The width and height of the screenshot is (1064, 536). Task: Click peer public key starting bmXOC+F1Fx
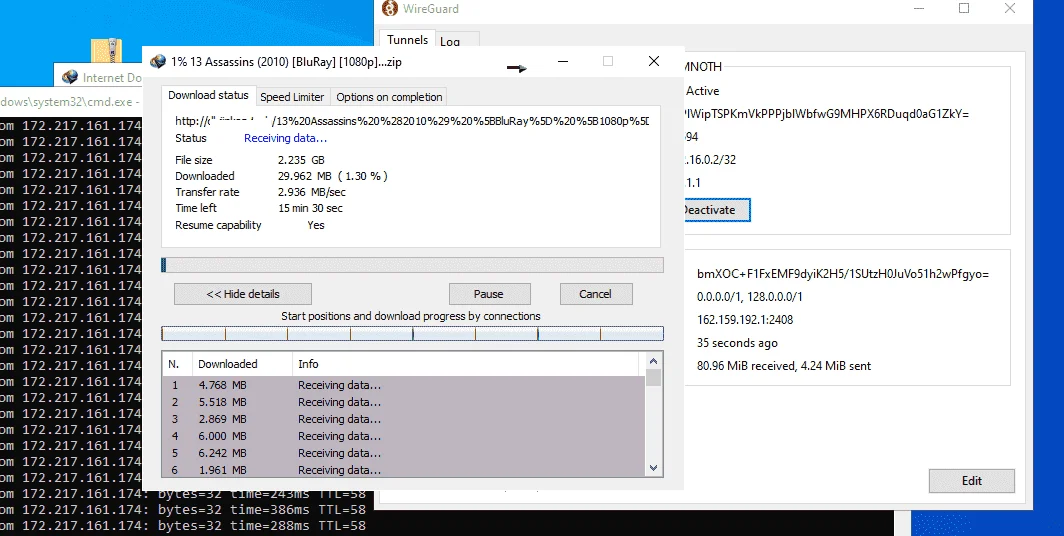click(x=843, y=274)
